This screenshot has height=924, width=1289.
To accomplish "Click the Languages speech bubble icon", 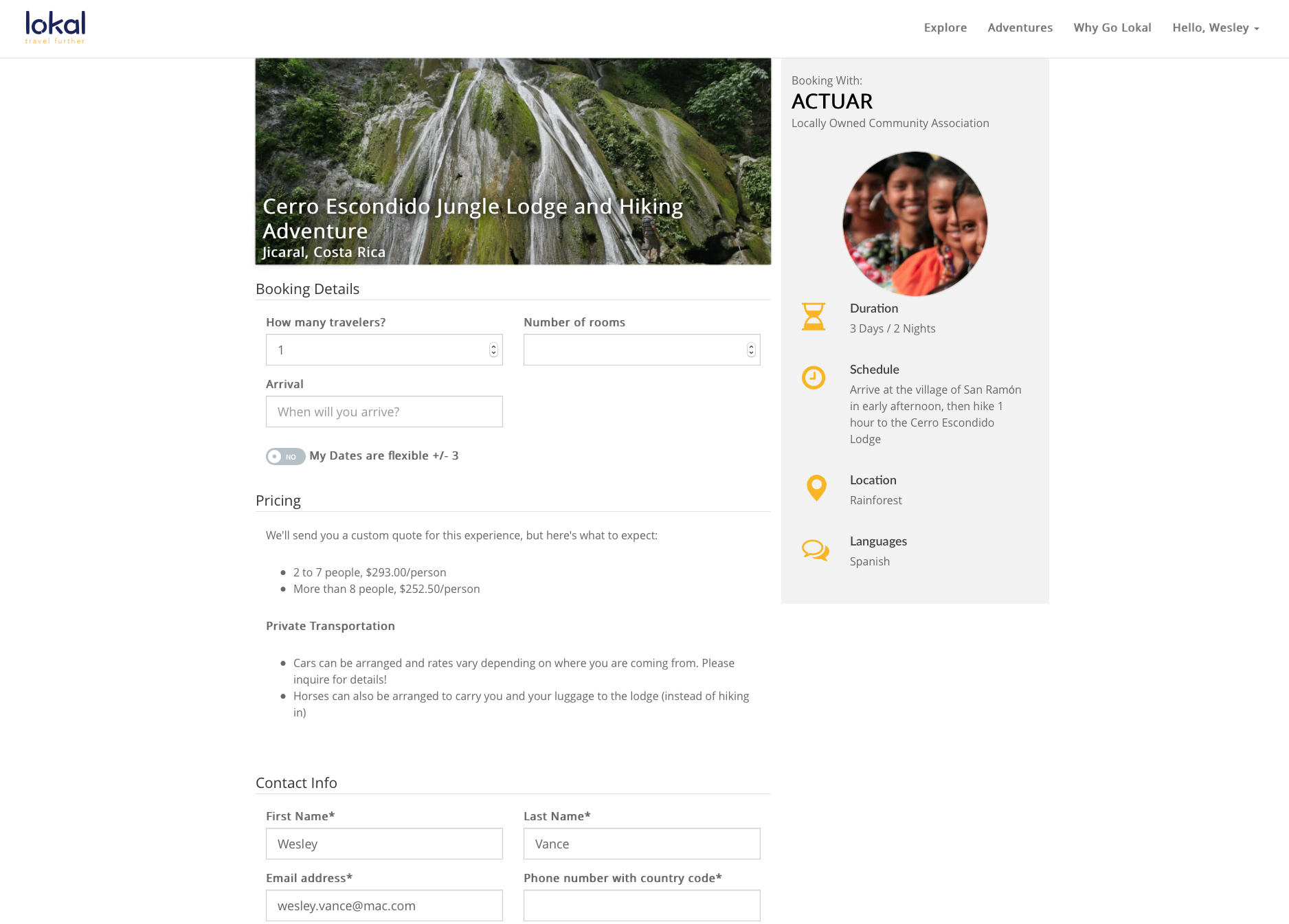I will click(x=814, y=550).
